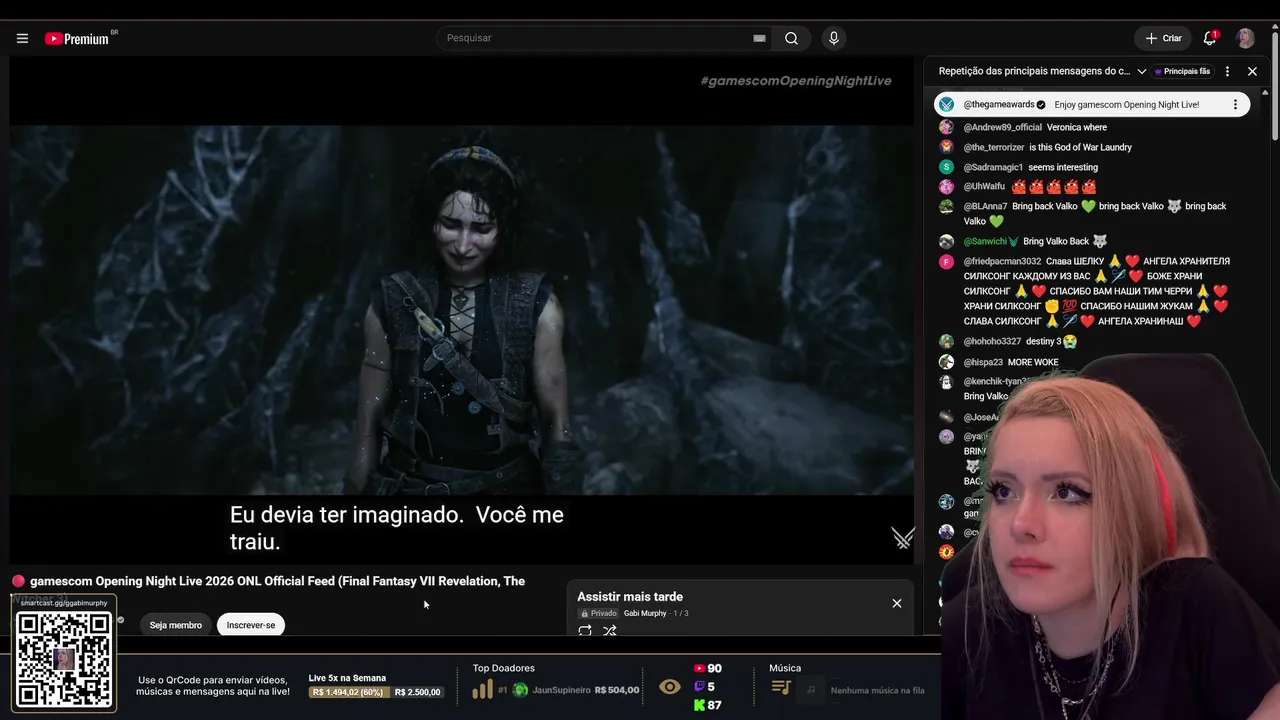Click the 'Live 5x na Semana' label

[x=347, y=678]
